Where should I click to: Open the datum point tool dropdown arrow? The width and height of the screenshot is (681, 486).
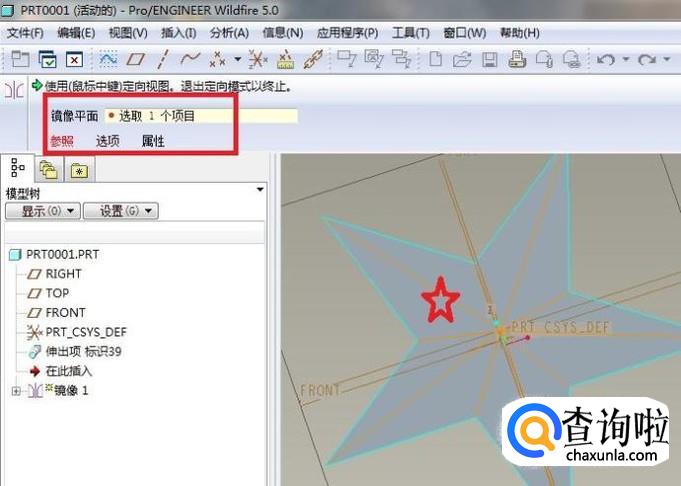(x=238, y=59)
